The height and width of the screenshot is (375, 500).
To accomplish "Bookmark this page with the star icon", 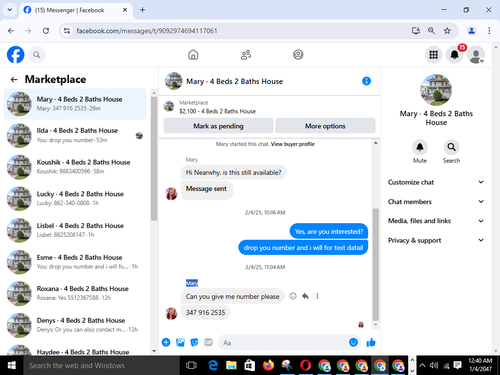I will (x=447, y=31).
